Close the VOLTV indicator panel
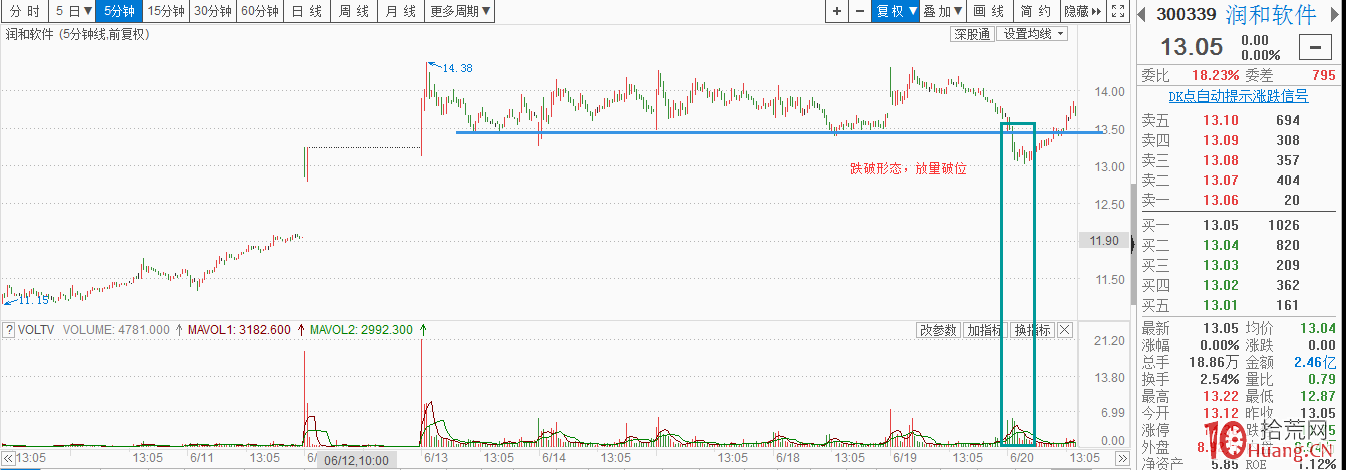Viewport: 1346px width, 470px height. (1064, 330)
